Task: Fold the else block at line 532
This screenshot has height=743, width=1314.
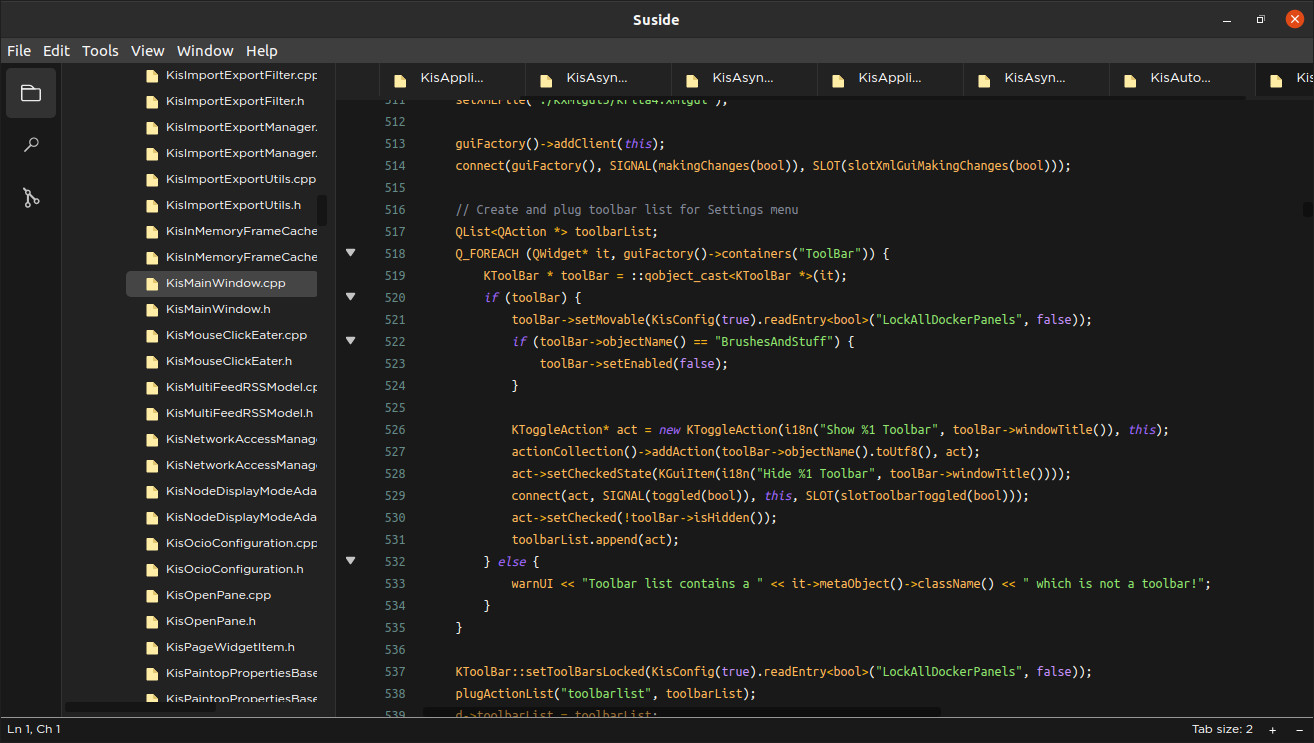Action: [350, 561]
